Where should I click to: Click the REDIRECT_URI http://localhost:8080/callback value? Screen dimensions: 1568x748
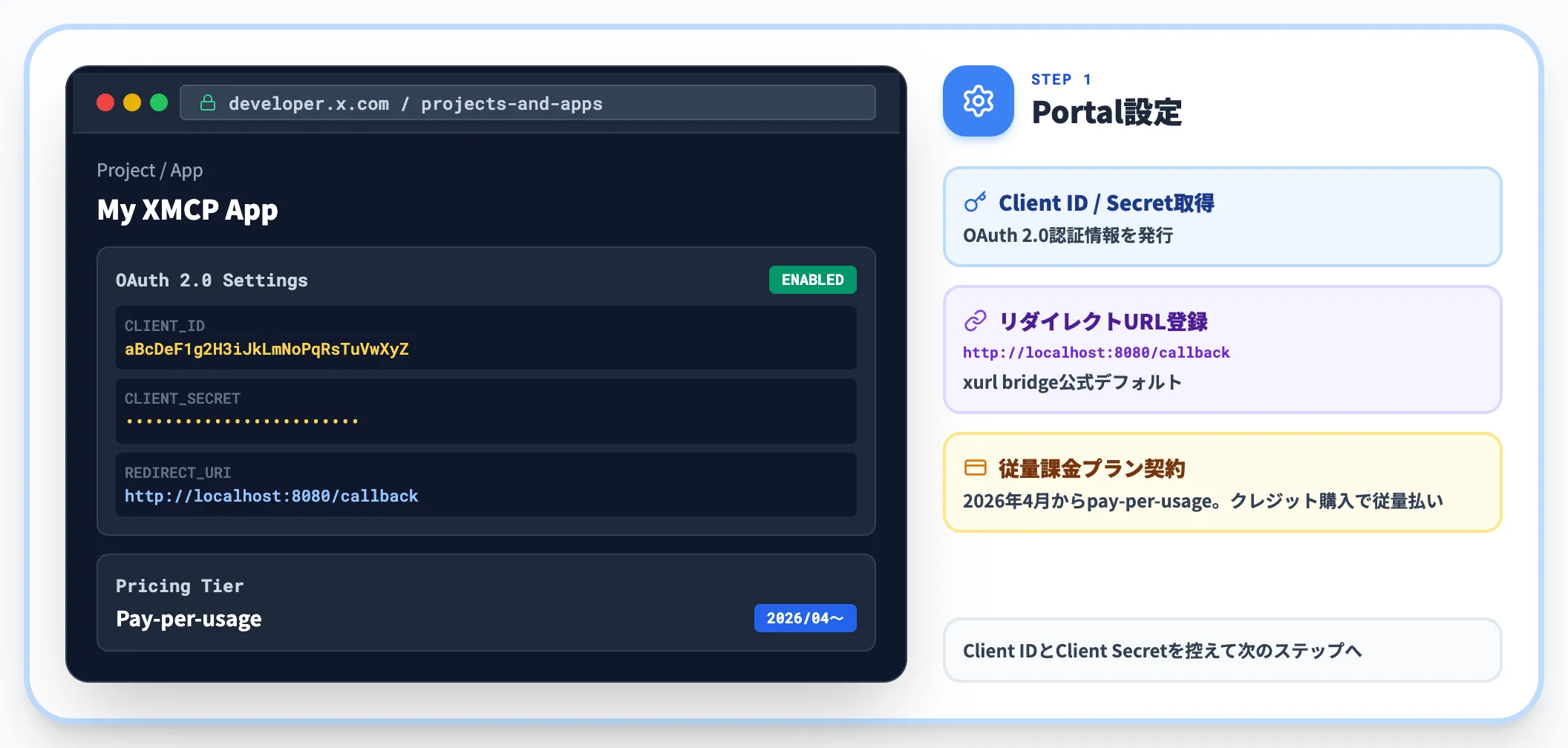271,496
